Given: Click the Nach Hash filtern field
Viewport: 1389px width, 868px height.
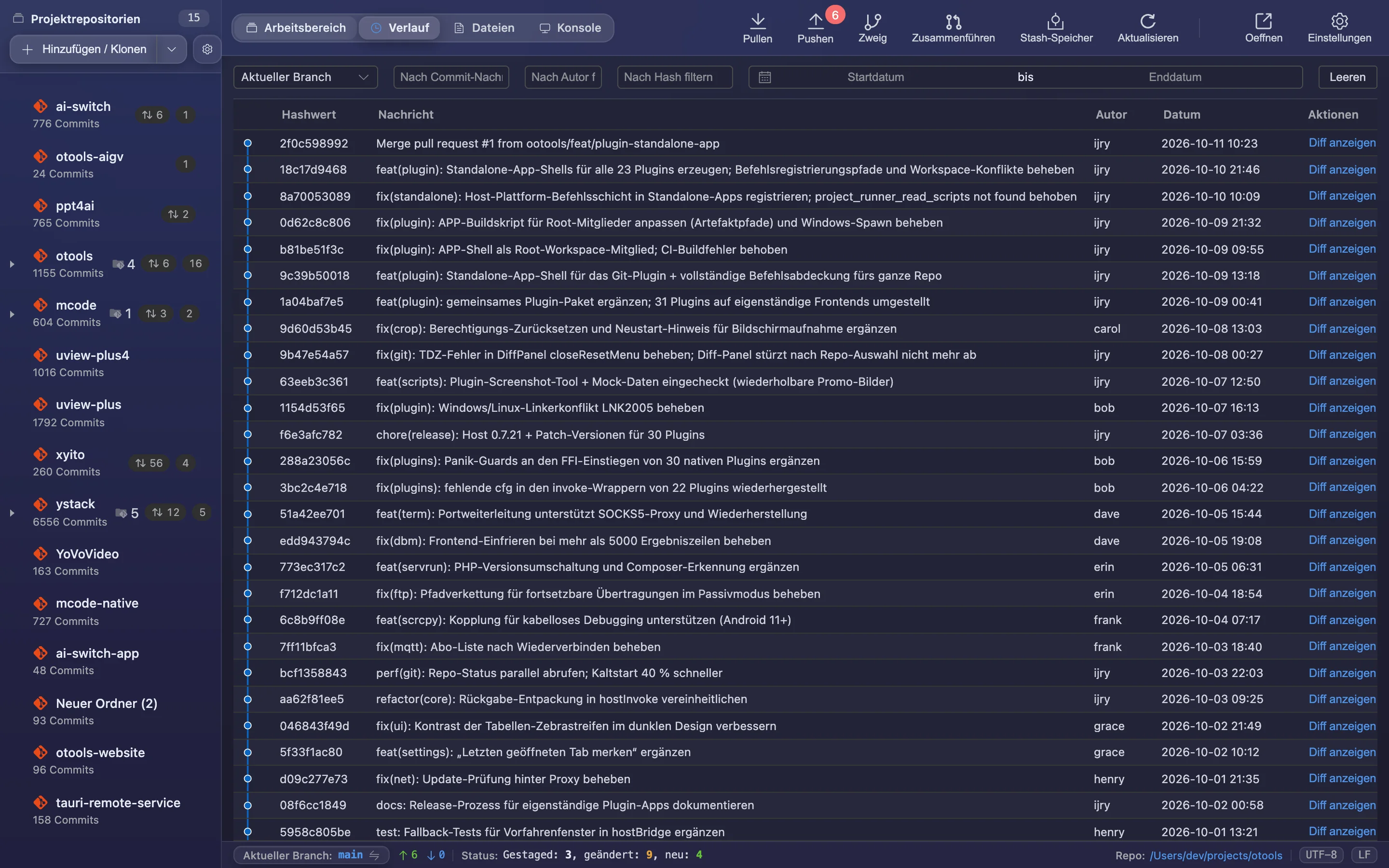Looking at the screenshot, I should coord(674,77).
